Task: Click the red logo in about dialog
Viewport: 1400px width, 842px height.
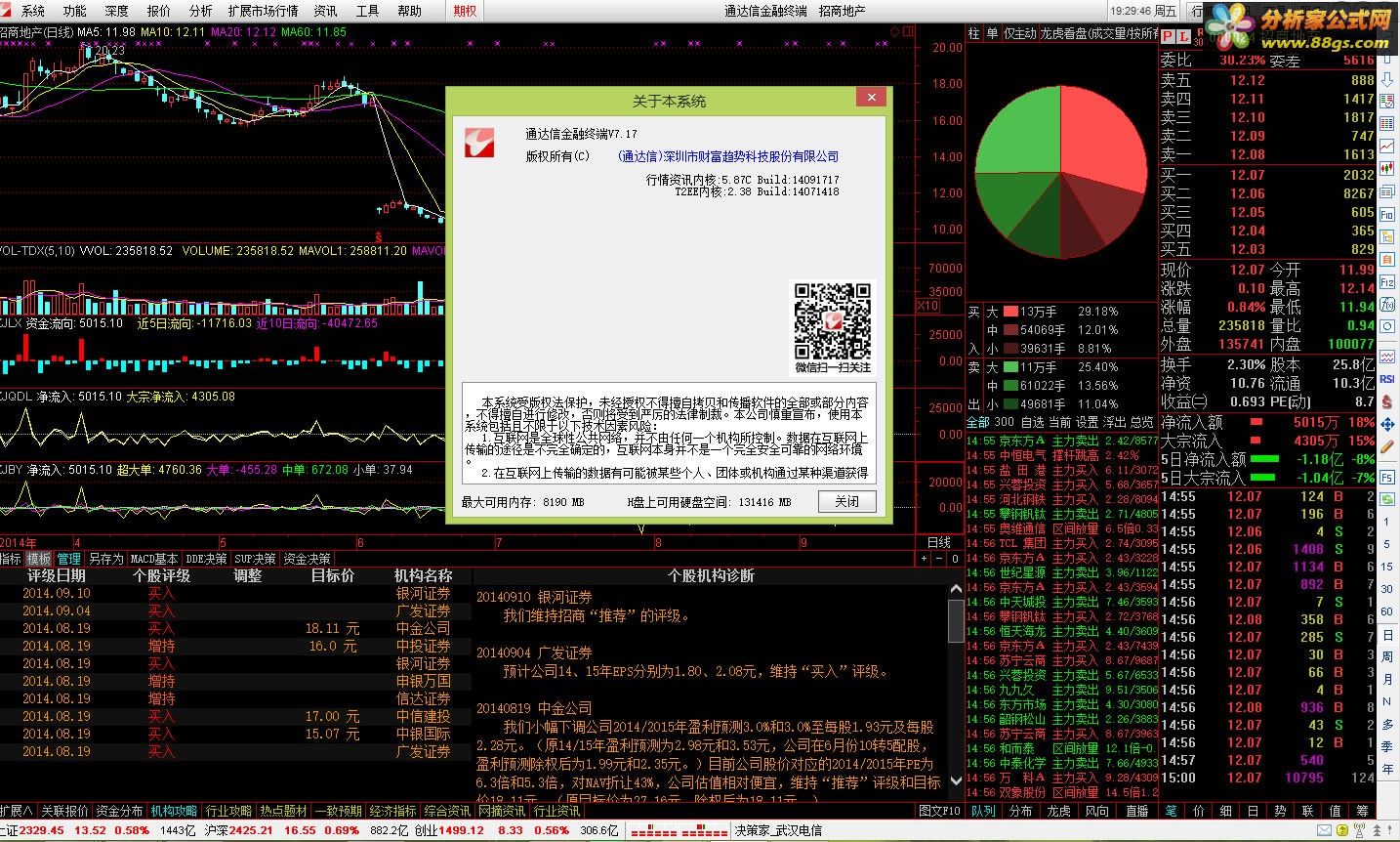Action: click(478, 143)
